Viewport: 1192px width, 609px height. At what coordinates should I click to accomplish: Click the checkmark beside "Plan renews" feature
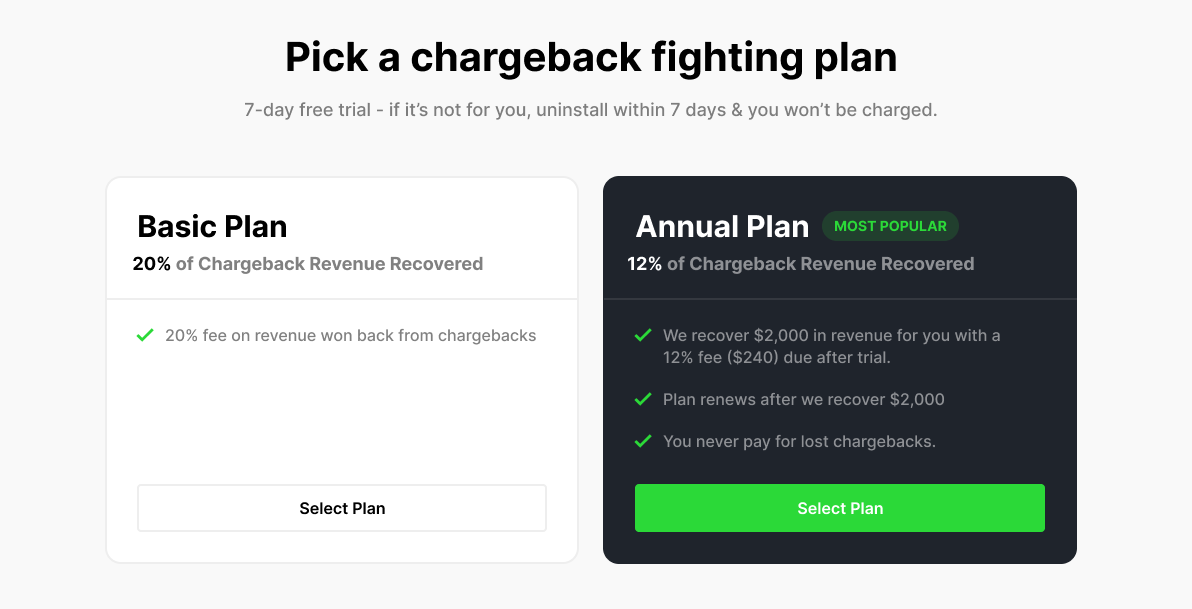pos(643,399)
